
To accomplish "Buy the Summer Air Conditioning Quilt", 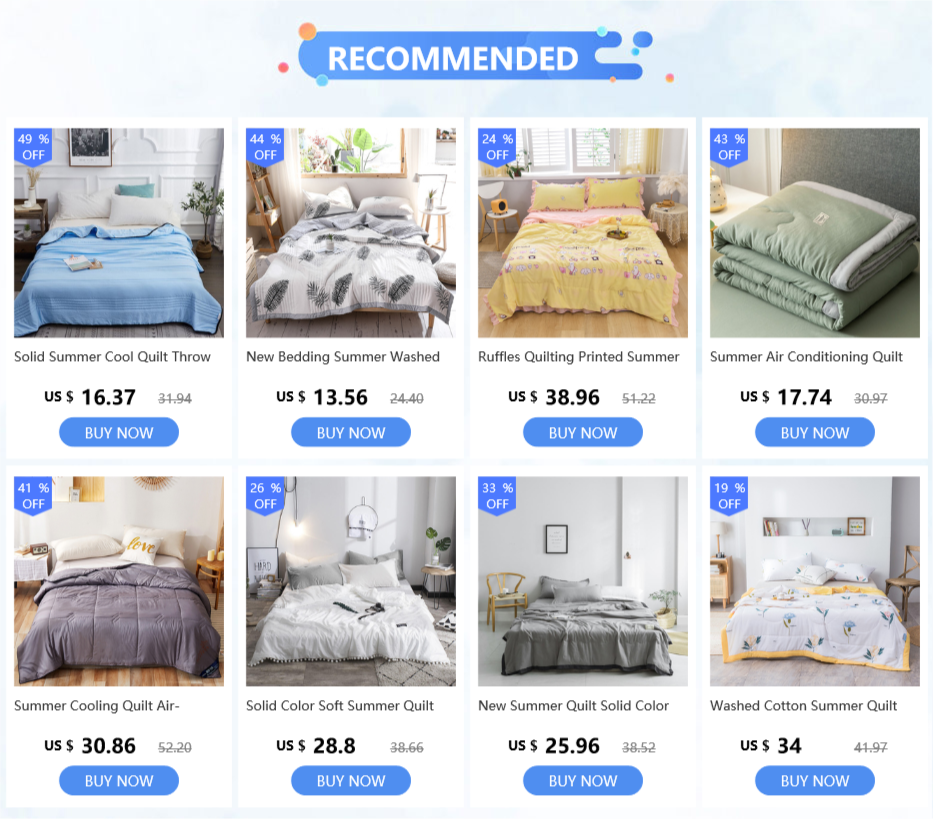I will click(815, 432).
